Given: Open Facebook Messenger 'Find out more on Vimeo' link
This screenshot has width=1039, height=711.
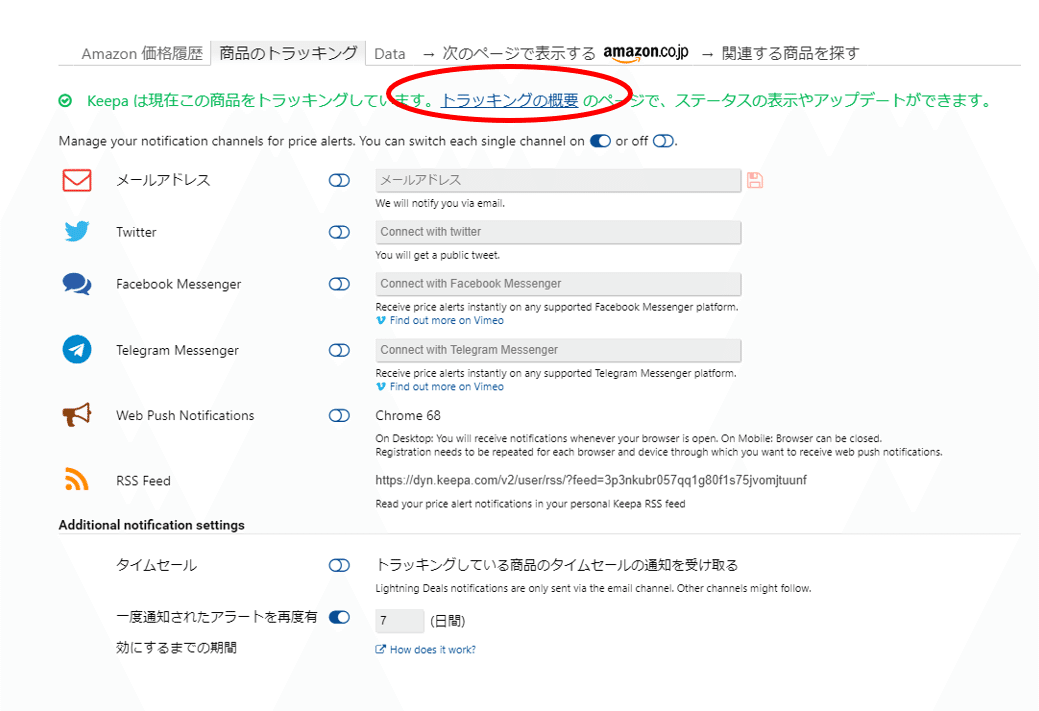Looking at the screenshot, I should pyautogui.click(x=447, y=321).
